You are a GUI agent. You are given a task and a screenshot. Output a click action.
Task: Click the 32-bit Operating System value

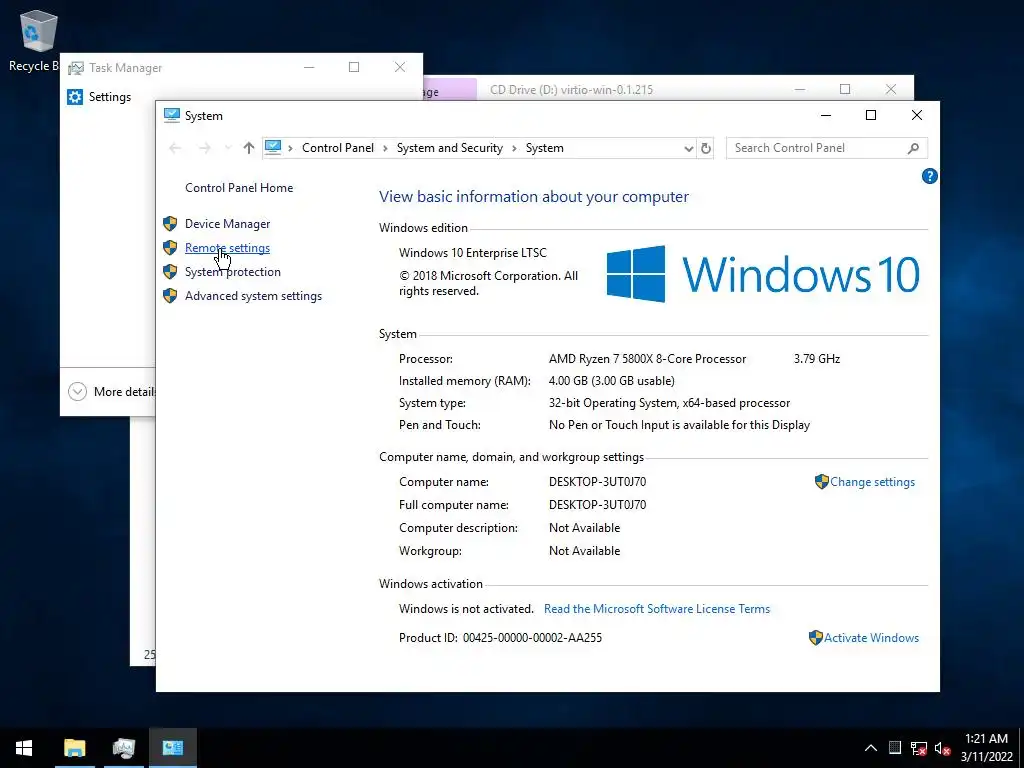(x=669, y=404)
